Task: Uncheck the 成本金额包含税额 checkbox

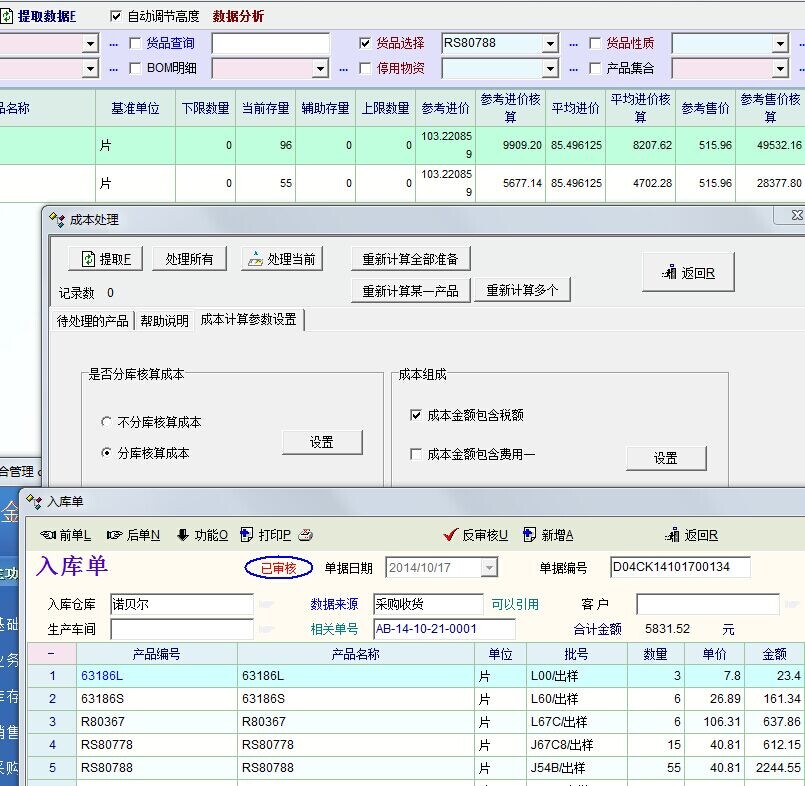Action: [x=416, y=415]
